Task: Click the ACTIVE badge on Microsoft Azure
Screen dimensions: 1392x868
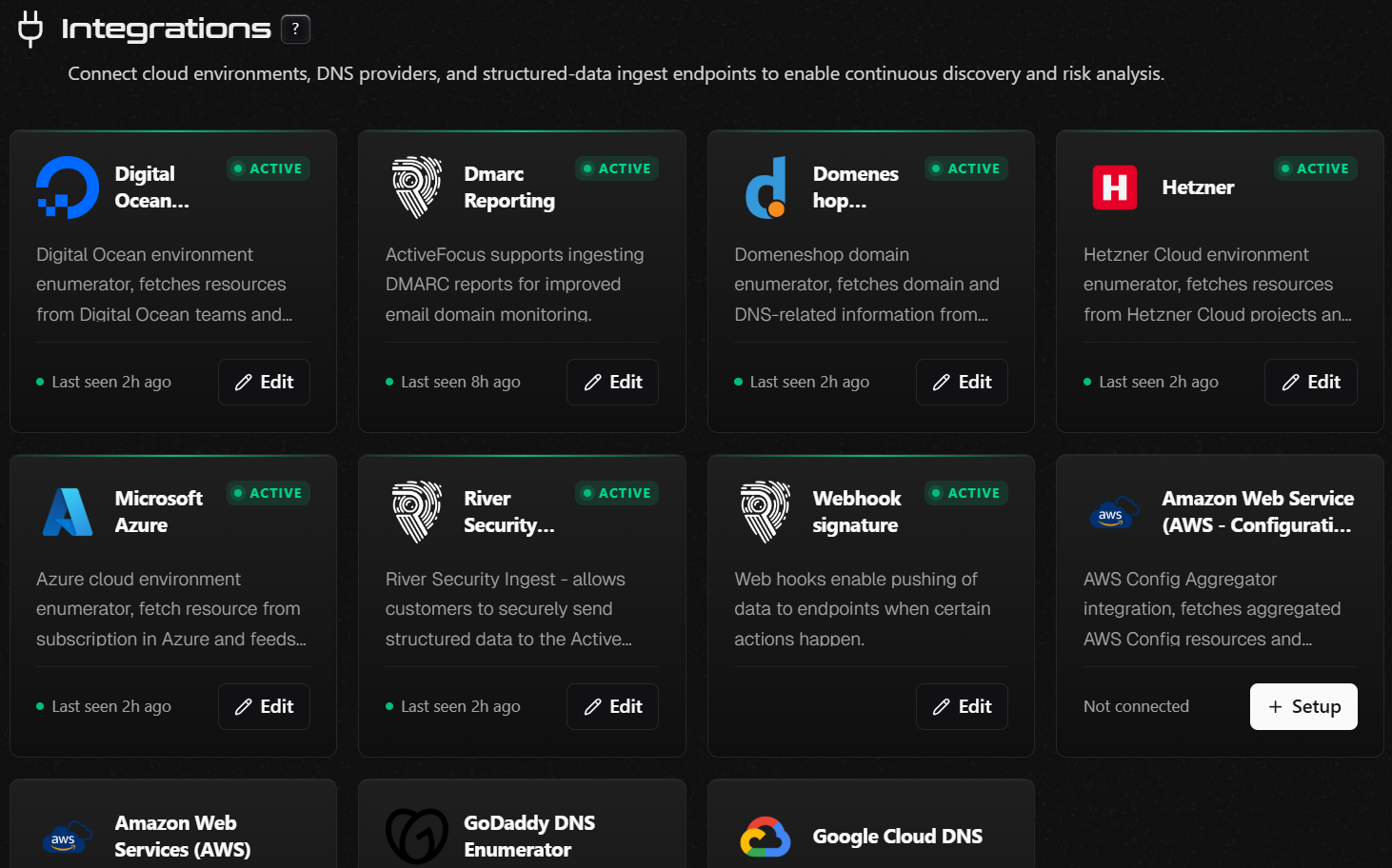Action: [268, 493]
